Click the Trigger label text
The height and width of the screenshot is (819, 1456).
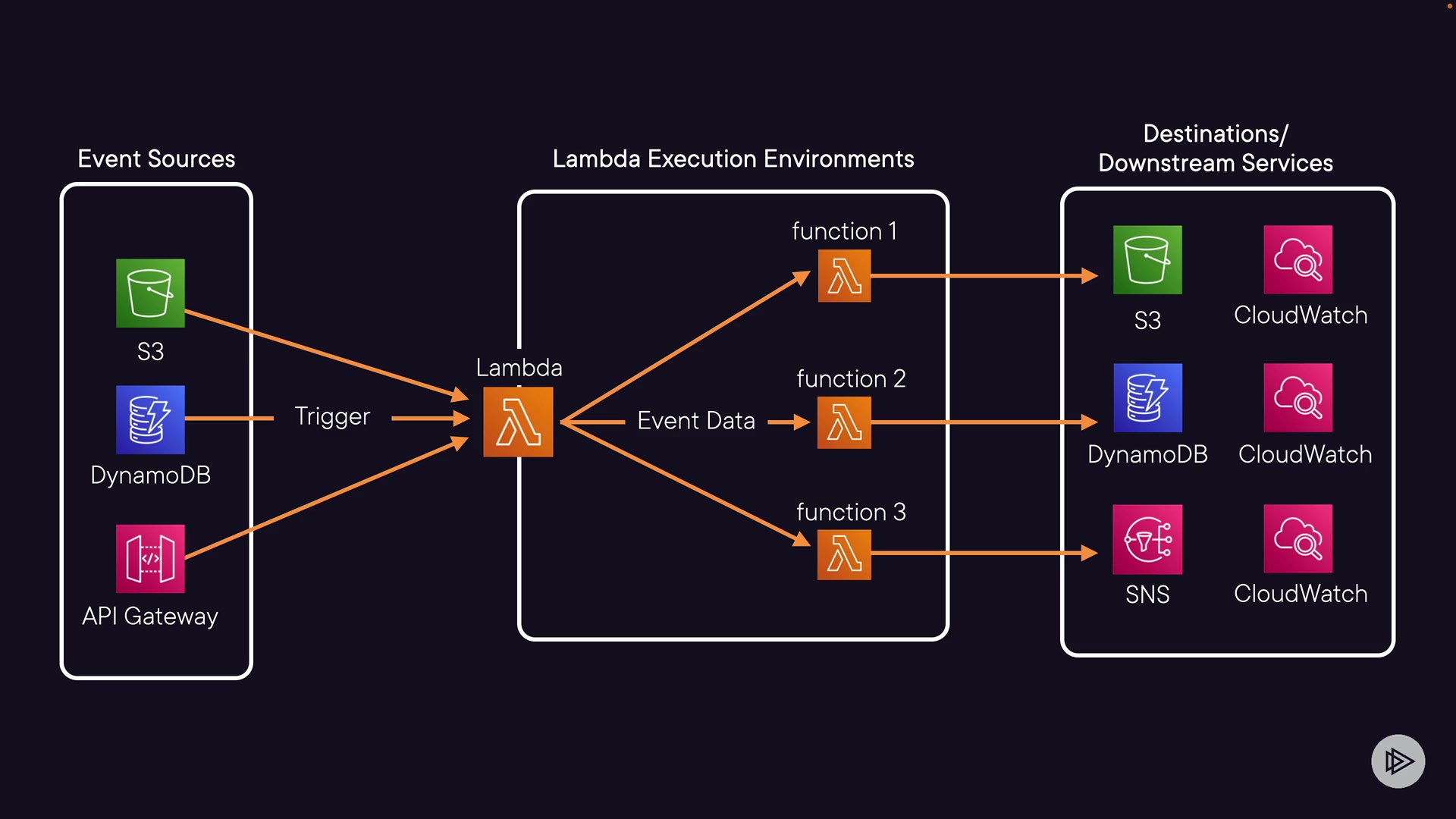(332, 416)
